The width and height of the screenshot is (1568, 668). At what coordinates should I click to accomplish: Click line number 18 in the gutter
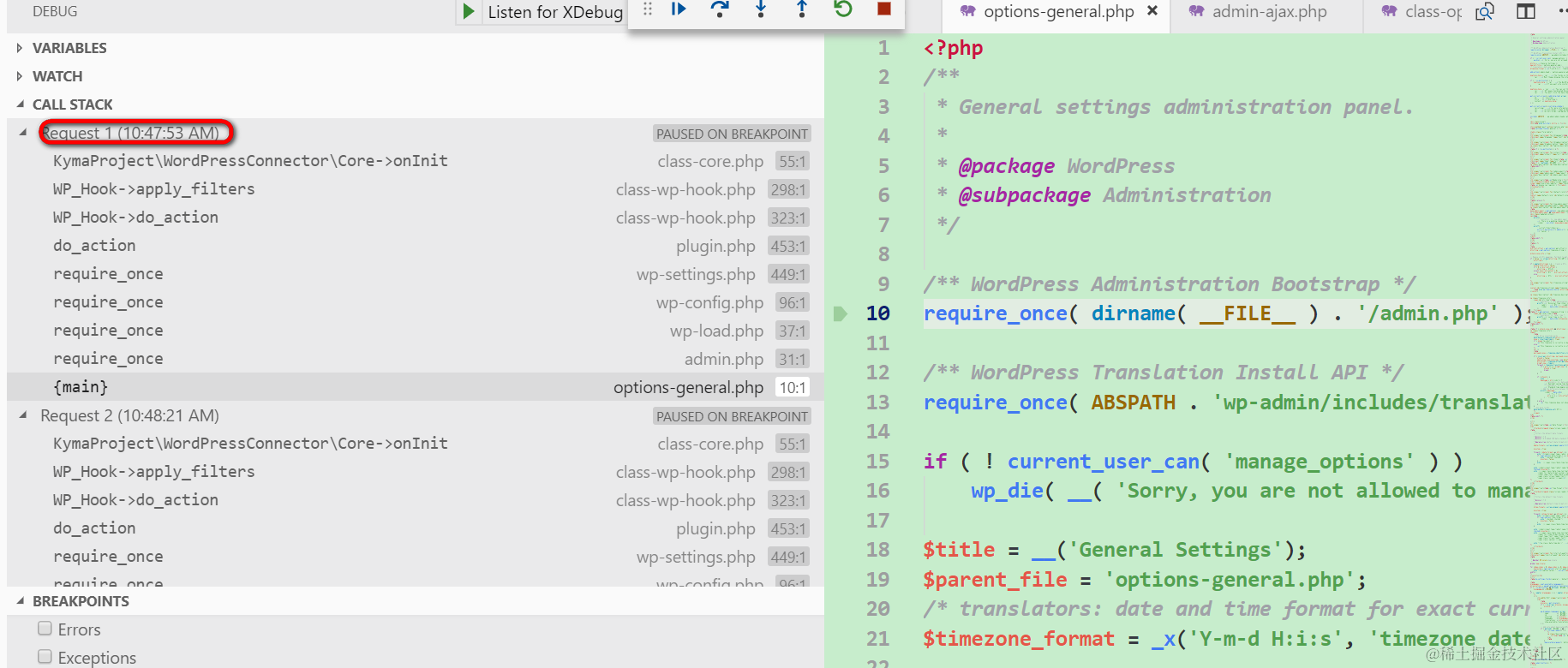click(877, 550)
